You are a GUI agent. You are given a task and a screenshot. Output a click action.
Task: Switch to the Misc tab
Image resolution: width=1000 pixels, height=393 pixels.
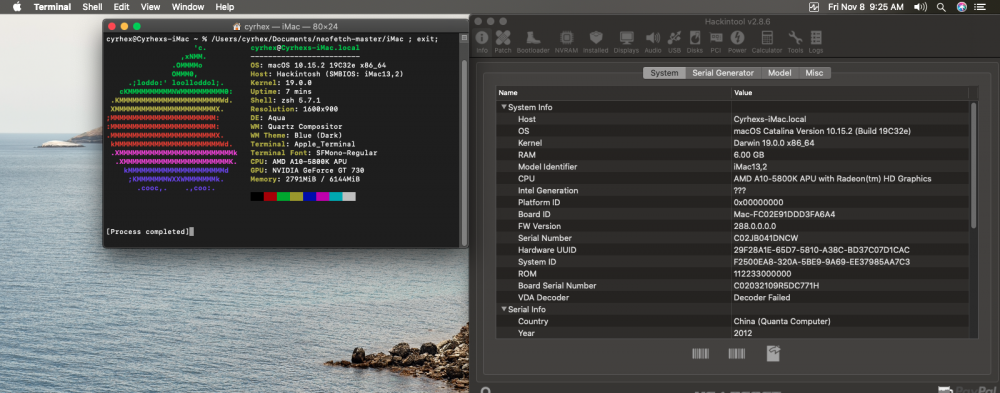(x=814, y=73)
